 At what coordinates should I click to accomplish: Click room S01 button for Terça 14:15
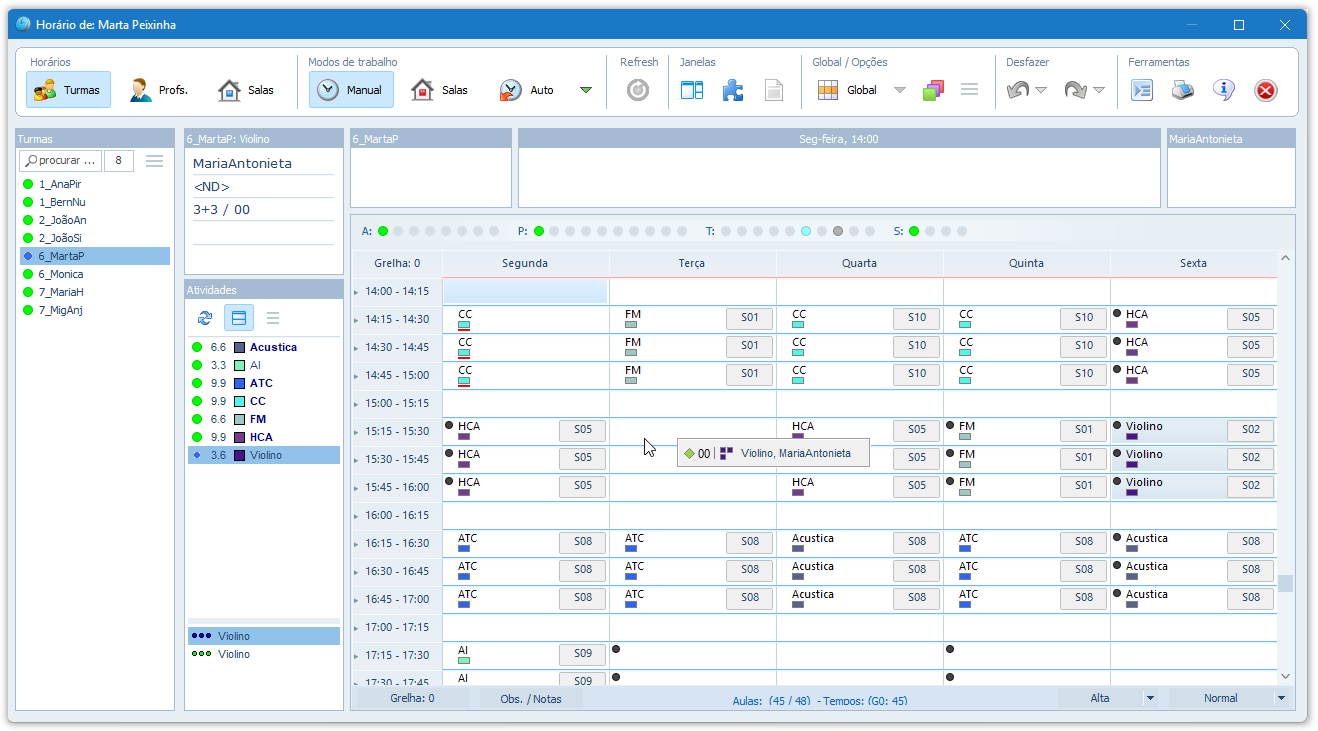click(750, 318)
